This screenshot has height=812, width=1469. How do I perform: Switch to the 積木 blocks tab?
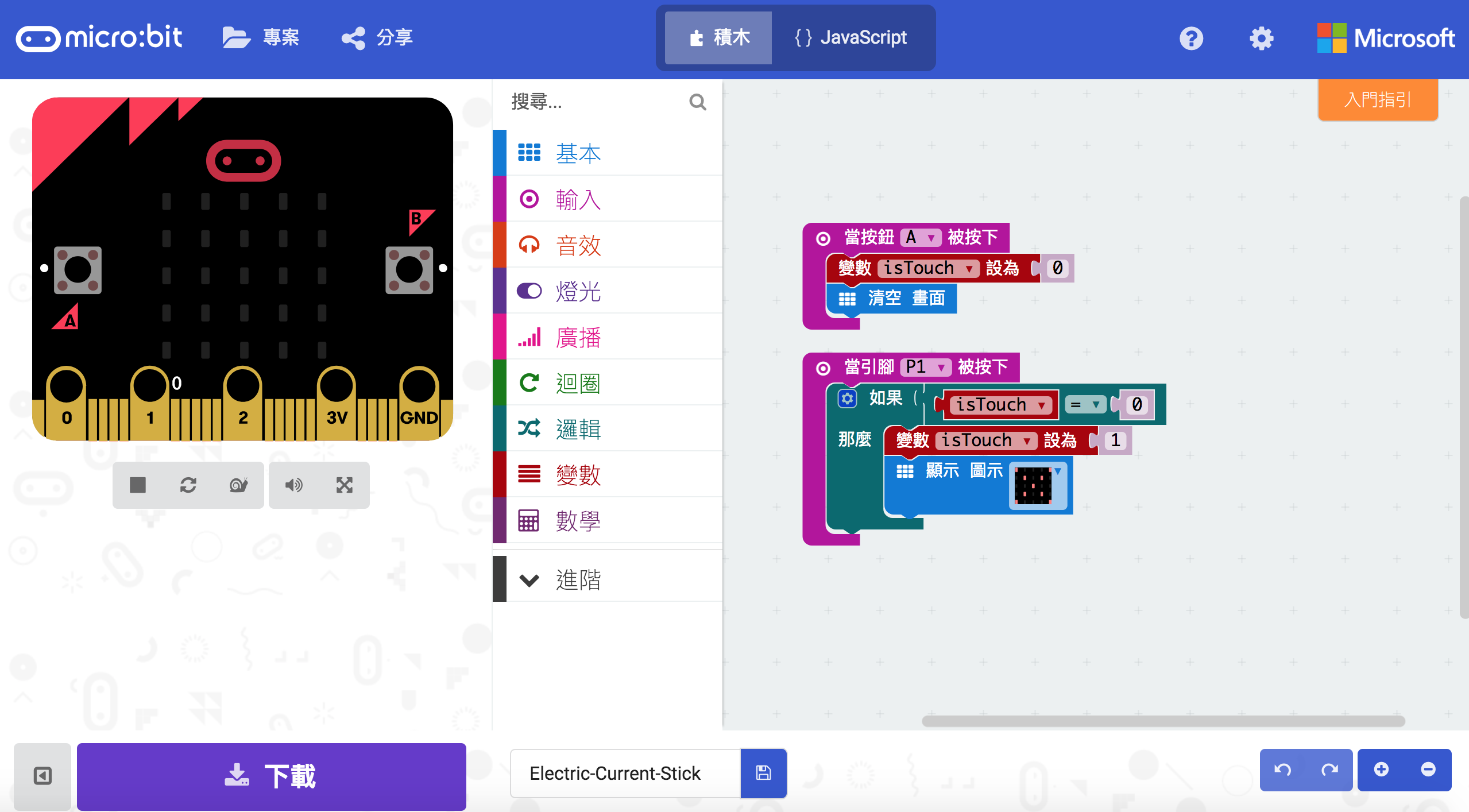(718, 38)
